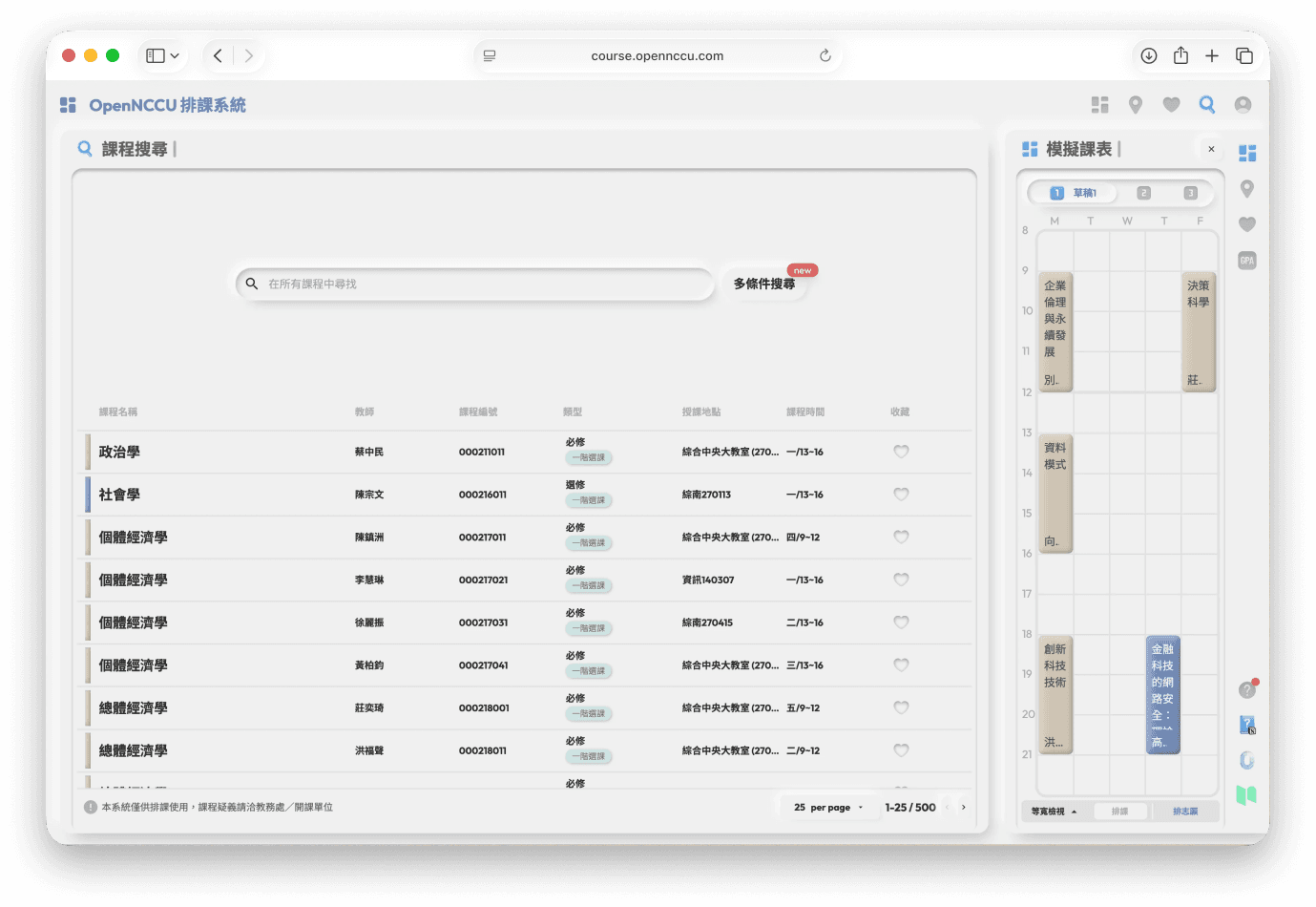
Task: Open the GPA icon in right sidebar
Action: coord(1246,261)
